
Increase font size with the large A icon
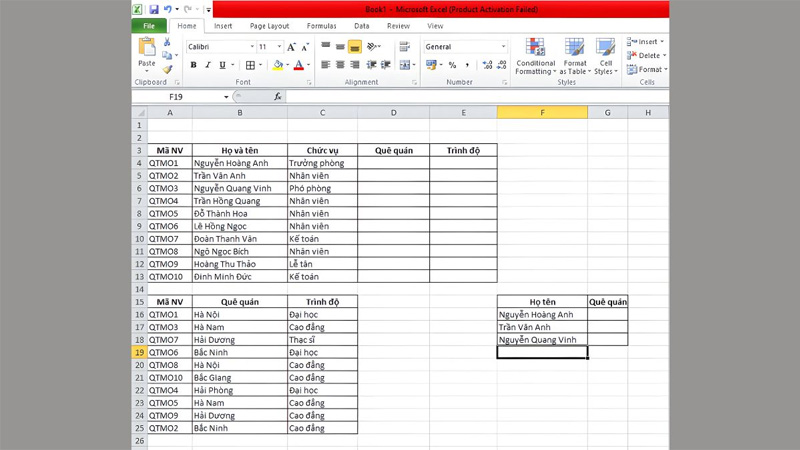coord(291,47)
